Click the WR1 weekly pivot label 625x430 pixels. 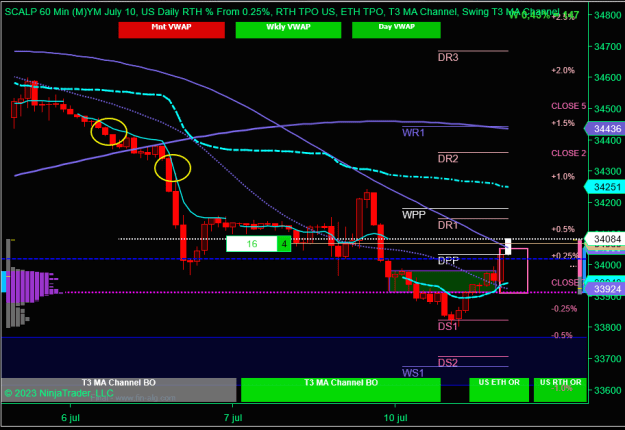coord(413,133)
